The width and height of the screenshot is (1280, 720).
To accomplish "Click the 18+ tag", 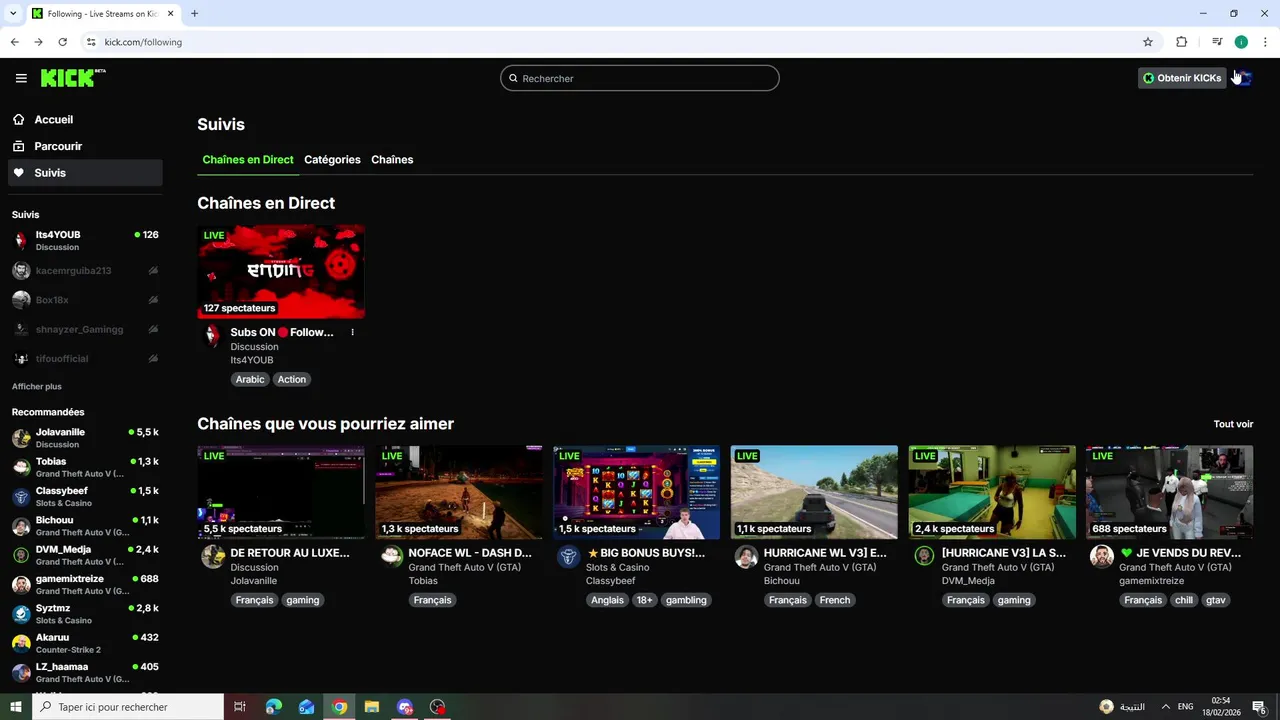I will tap(644, 600).
